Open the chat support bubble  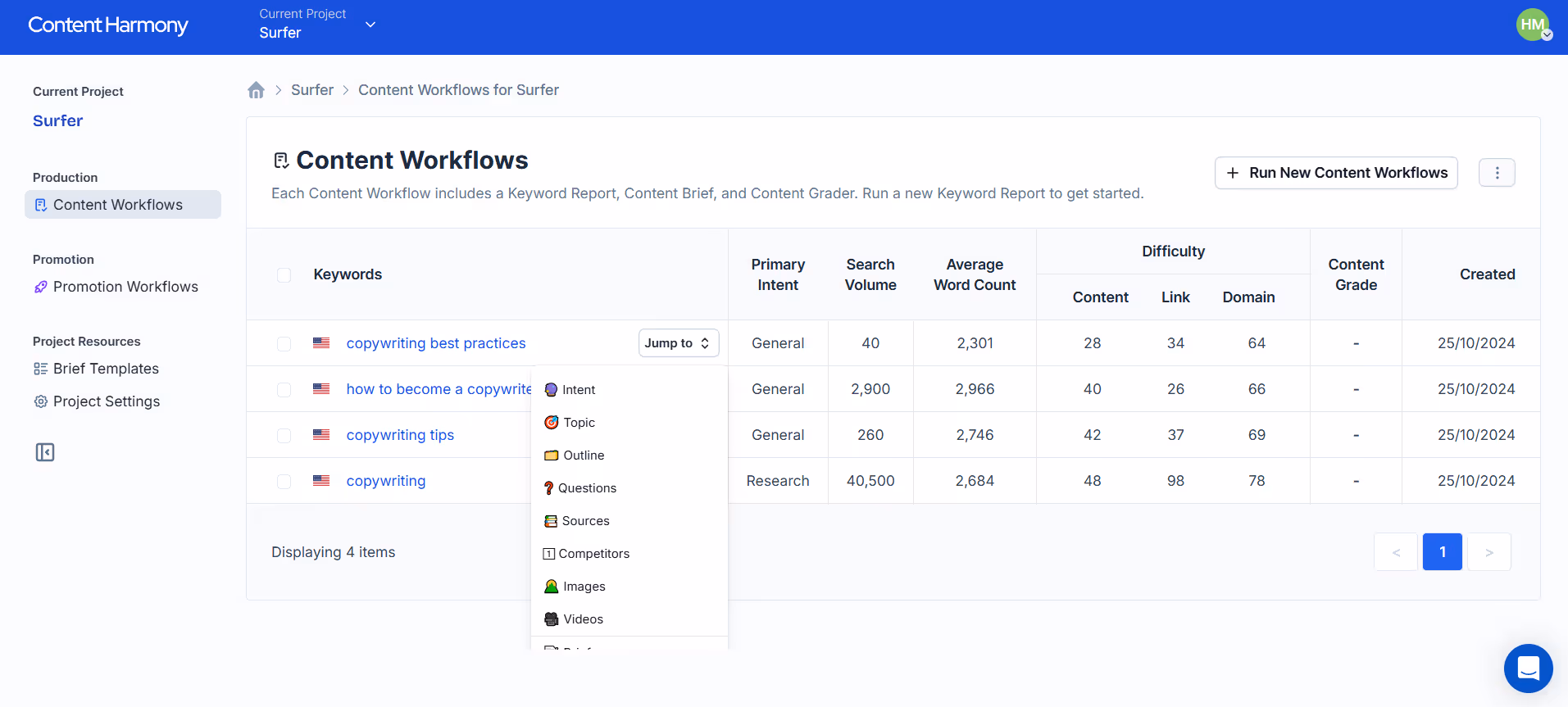tap(1528, 668)
